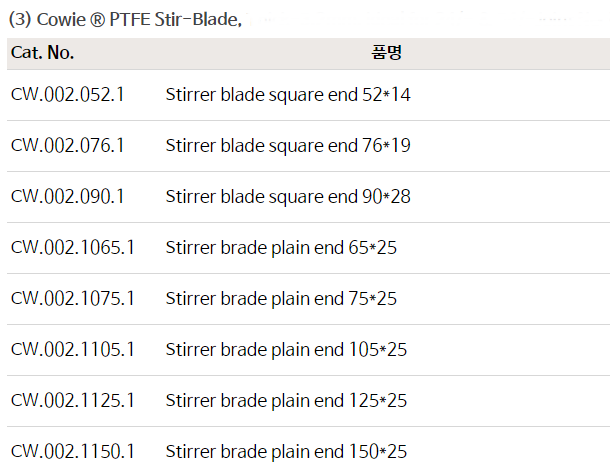610x471 pixels.
Task: Click catalog number CW.002.1065.1
Action: pyautogui.click(x=72, y=247)
